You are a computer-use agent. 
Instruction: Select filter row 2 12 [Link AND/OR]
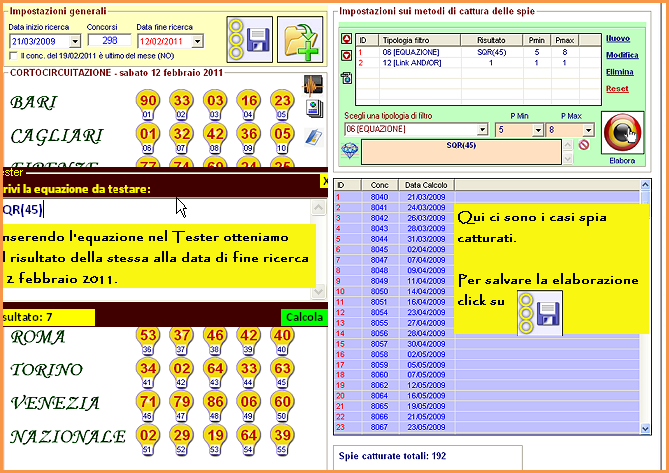[x=478, y=63]
